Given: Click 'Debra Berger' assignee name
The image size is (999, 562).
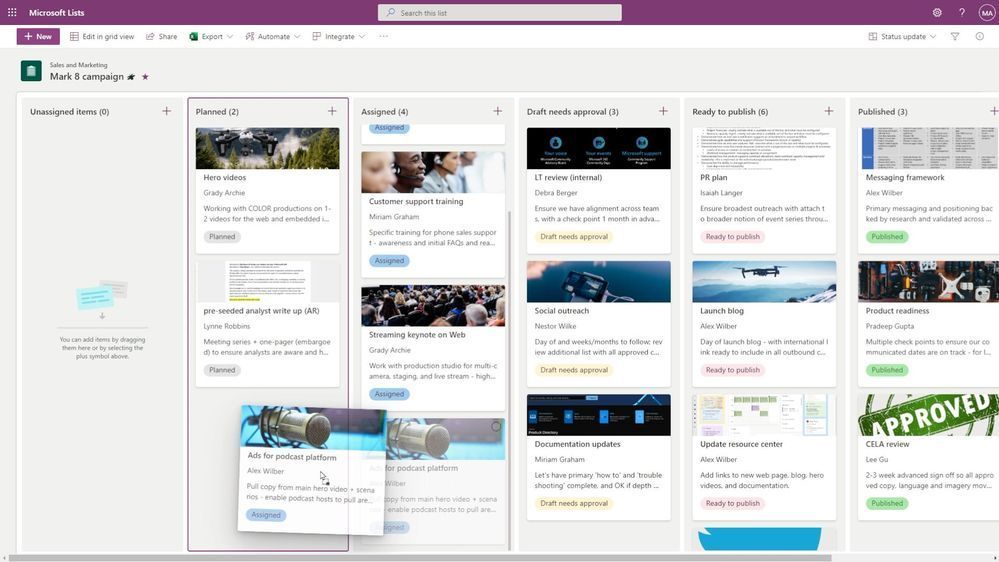Looking at the screenshot, I should pos(556,193).
